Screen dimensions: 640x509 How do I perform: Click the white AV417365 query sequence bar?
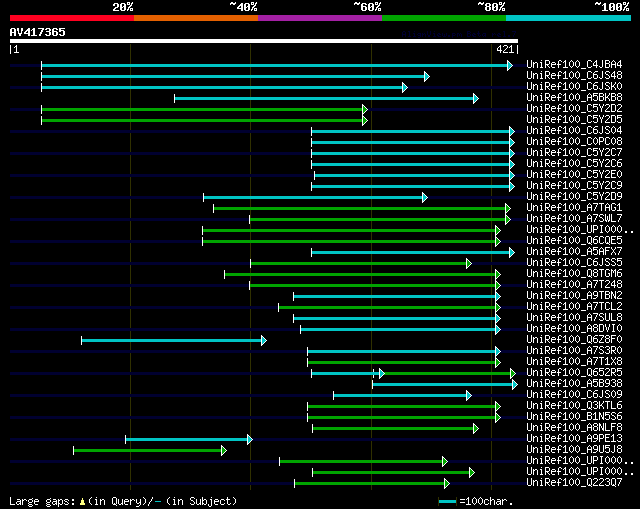point(264,41)
